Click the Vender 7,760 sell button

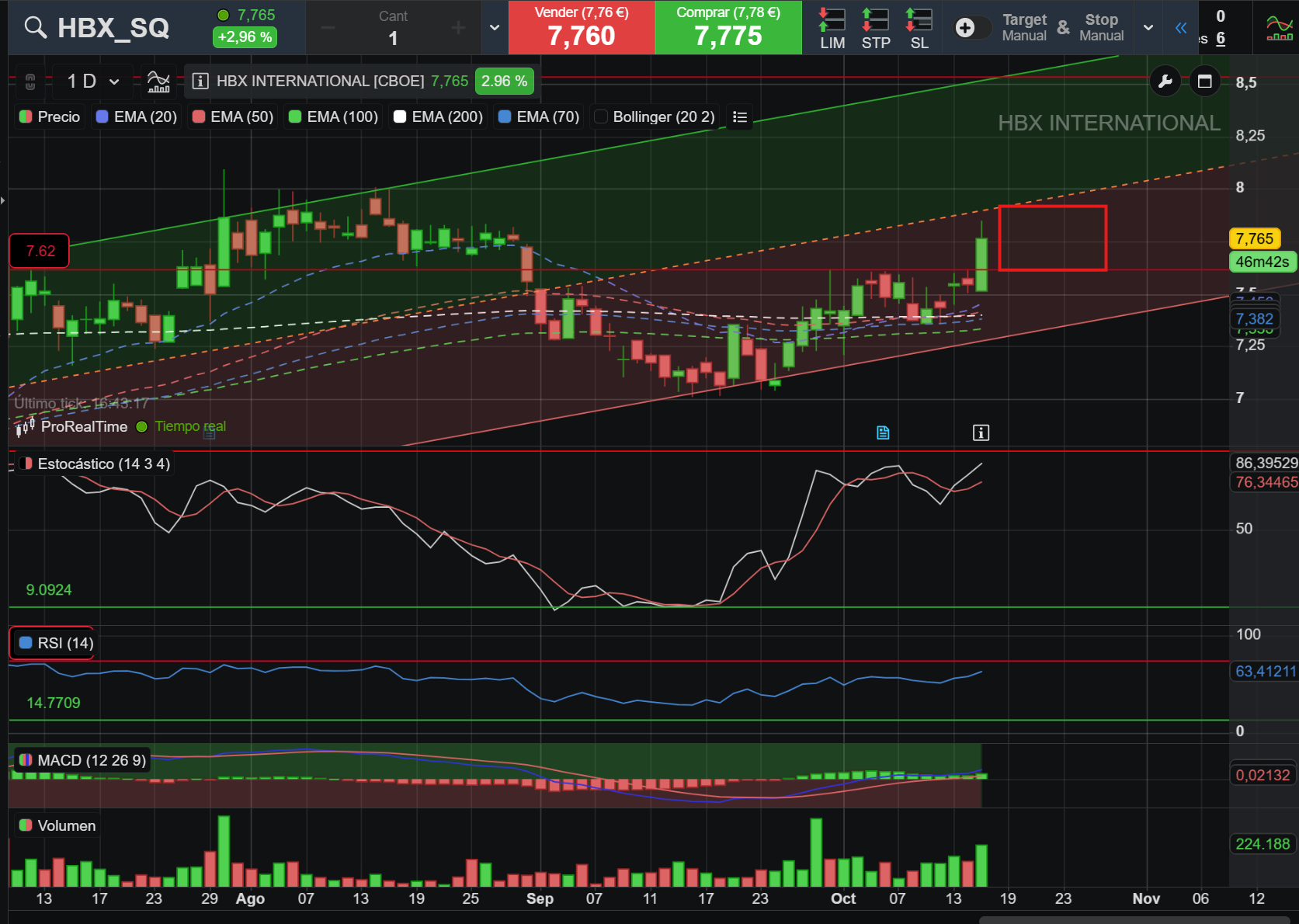click(x=582, y=27)
